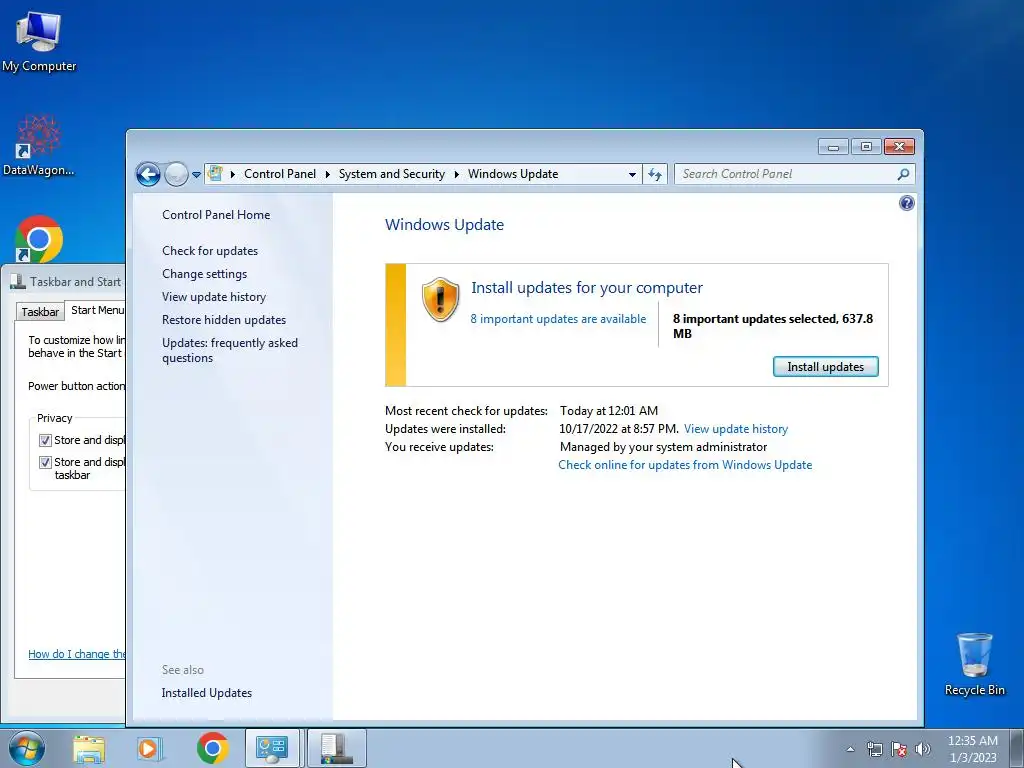
Task: Maximize the Windows Update window
Action: pyautogui.click(x=866, y=147)
